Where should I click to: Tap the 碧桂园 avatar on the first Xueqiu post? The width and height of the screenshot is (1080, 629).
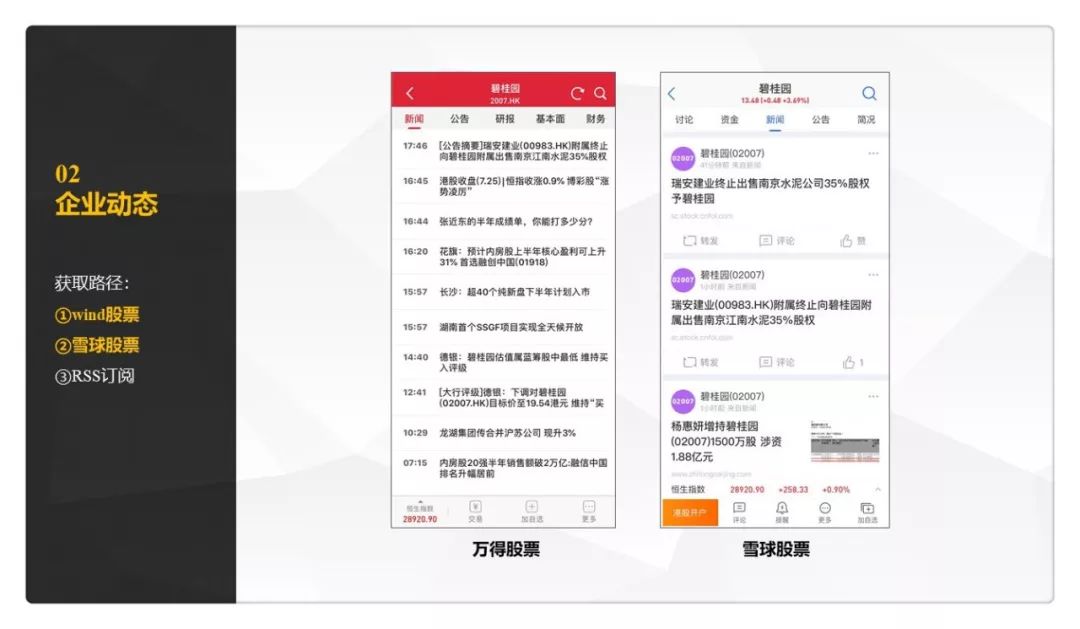click(683, 156)
